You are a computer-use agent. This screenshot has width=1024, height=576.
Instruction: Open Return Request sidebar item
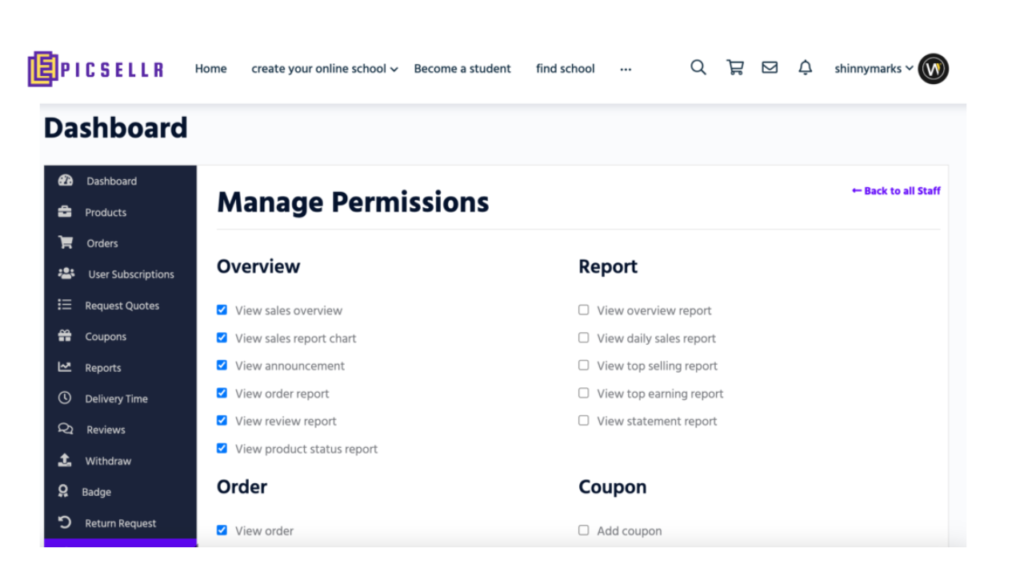click(120, 522)
